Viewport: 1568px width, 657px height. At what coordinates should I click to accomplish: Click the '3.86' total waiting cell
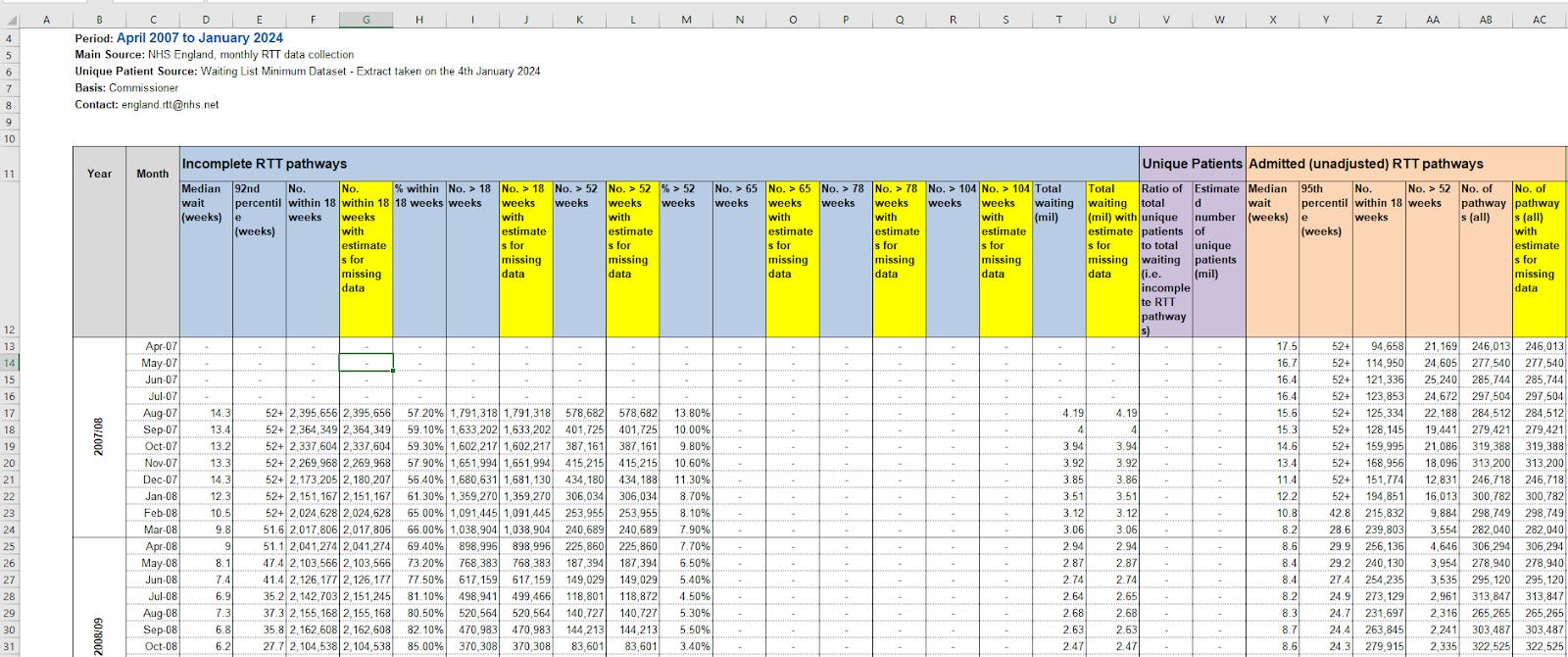coord(1111,480)
